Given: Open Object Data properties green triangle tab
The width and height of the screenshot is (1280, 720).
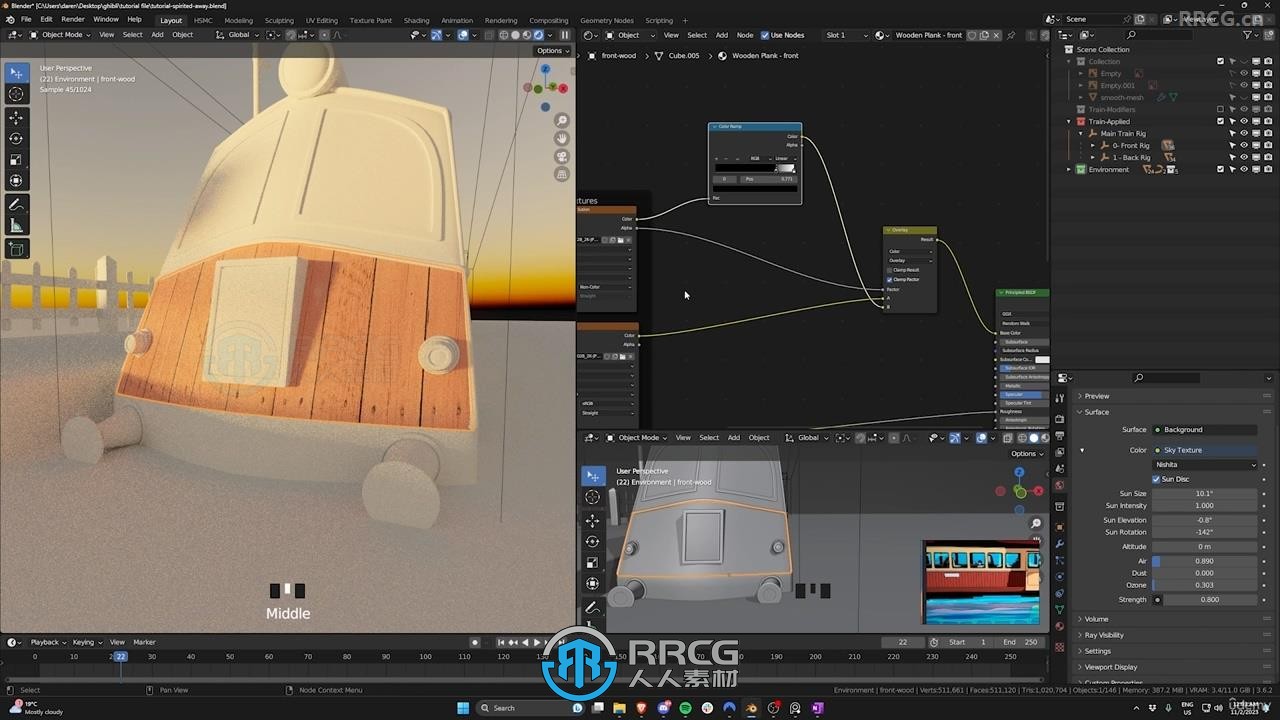Looking at the screenshot, I should 1060,609.
